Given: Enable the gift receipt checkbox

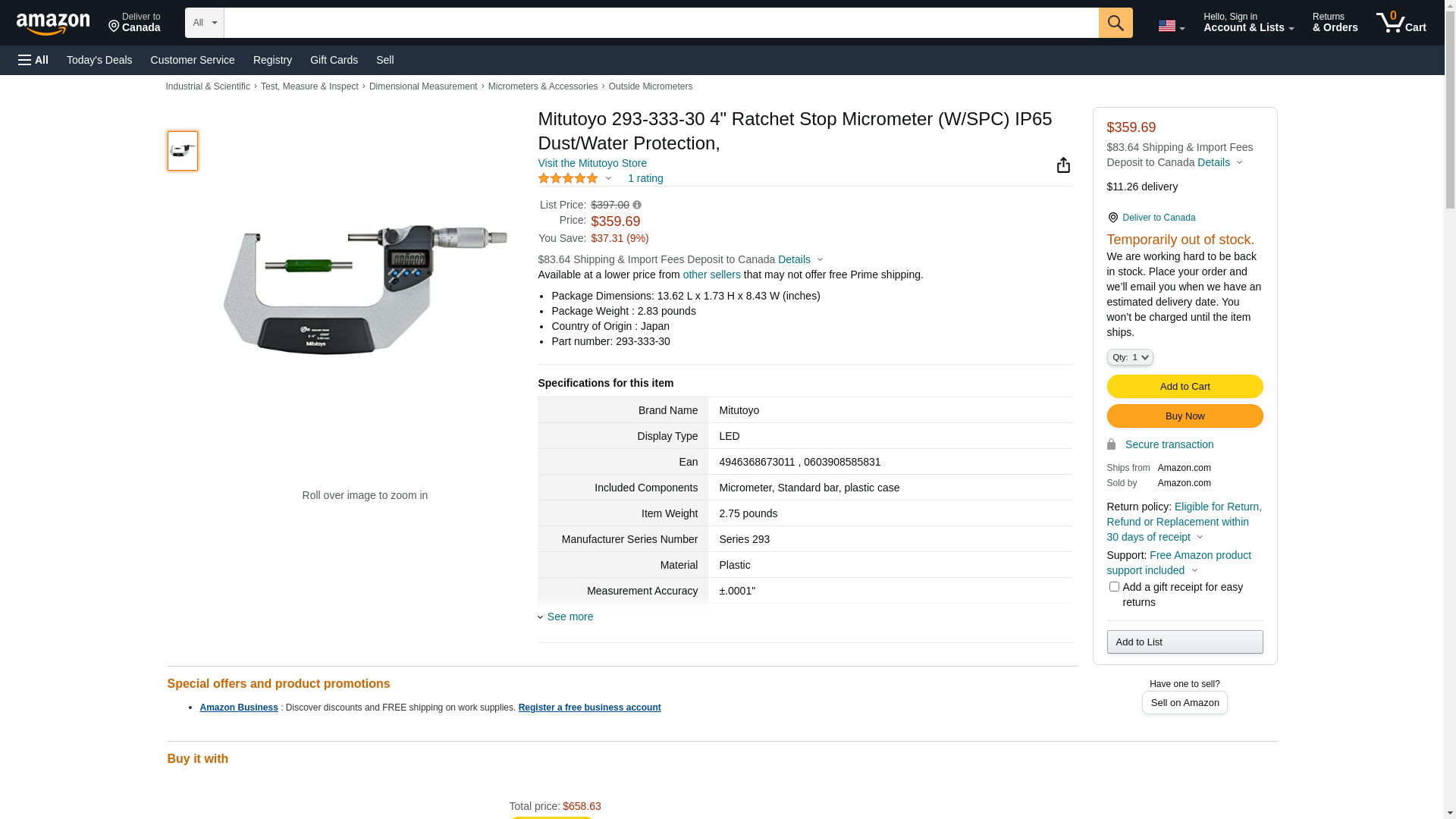Looking at the screenshot, I should [1114, 587].
